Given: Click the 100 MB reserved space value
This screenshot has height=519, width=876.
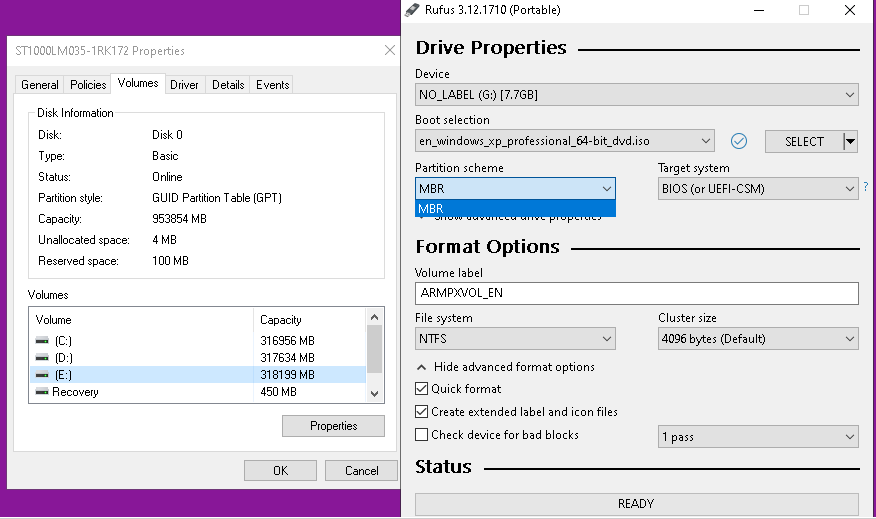Looking at the screenshot, I should pos(170,261).
